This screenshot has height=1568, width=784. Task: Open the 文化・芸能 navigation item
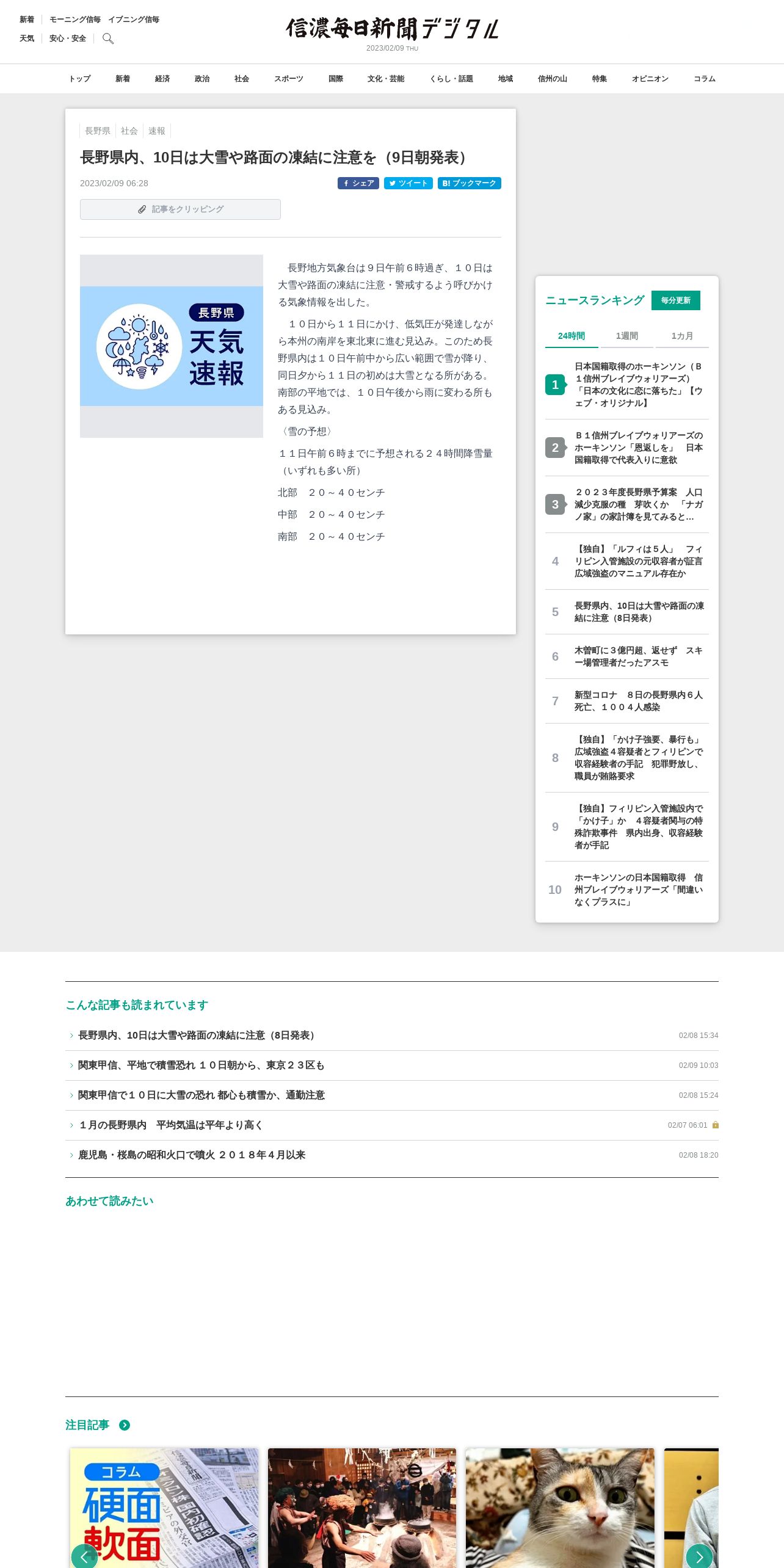point(386,79)
